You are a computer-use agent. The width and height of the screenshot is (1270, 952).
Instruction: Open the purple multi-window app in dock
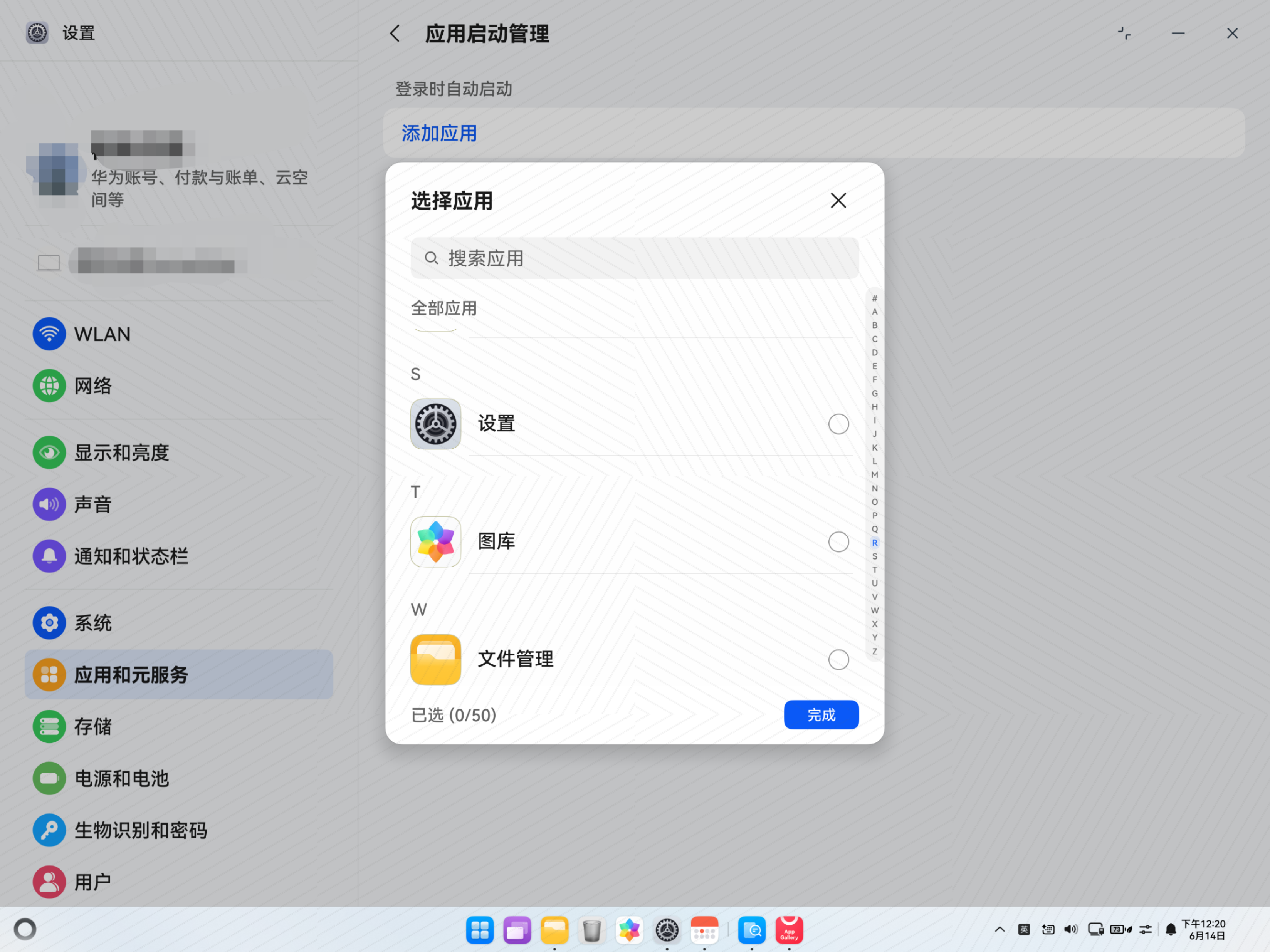517,930
